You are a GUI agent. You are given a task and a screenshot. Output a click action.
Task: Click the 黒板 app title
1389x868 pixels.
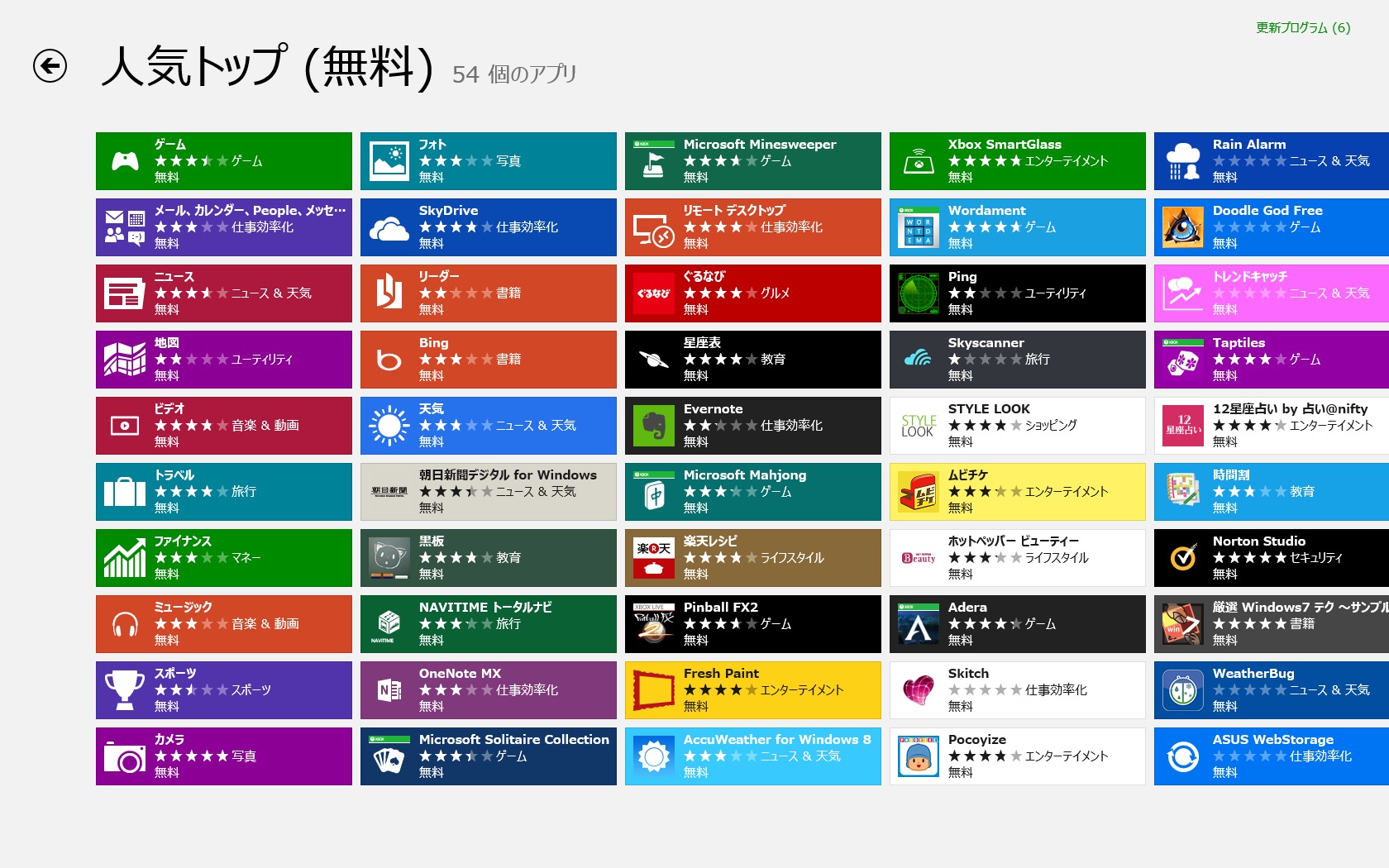coord(432,541)
